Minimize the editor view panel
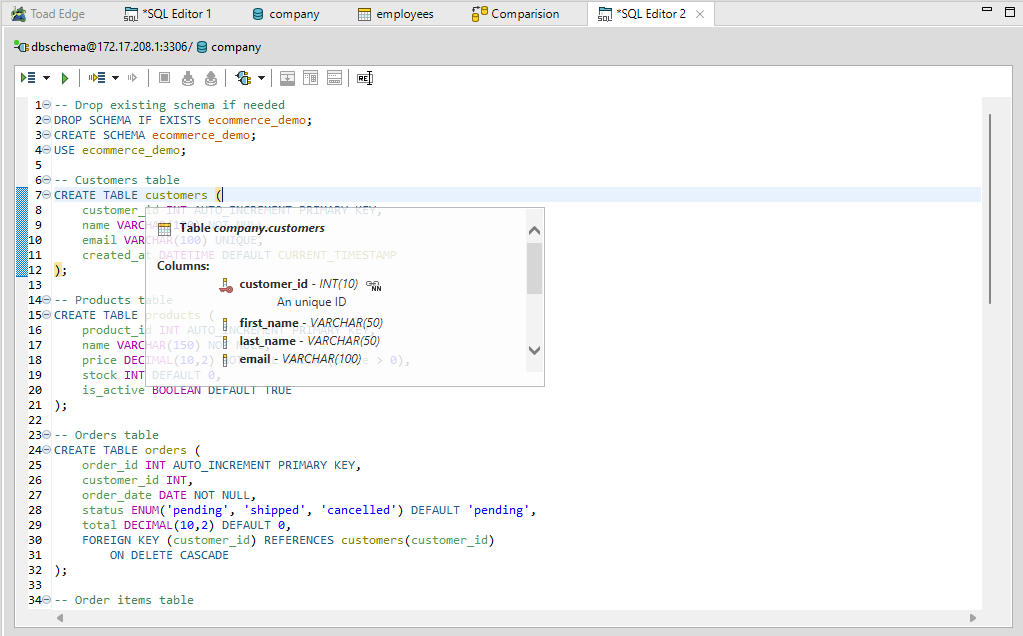The height and width of the screenshot is (636, 1023). click(x=987, y=10)
